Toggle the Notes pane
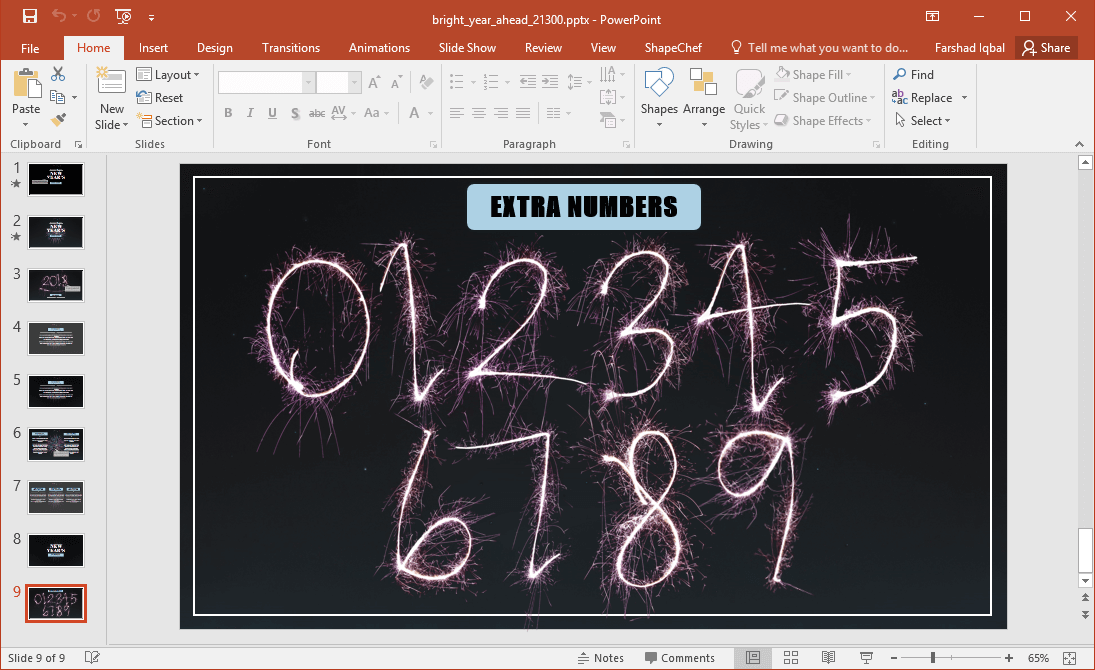This screenshot has height=670, width=1095. [601, 658]
